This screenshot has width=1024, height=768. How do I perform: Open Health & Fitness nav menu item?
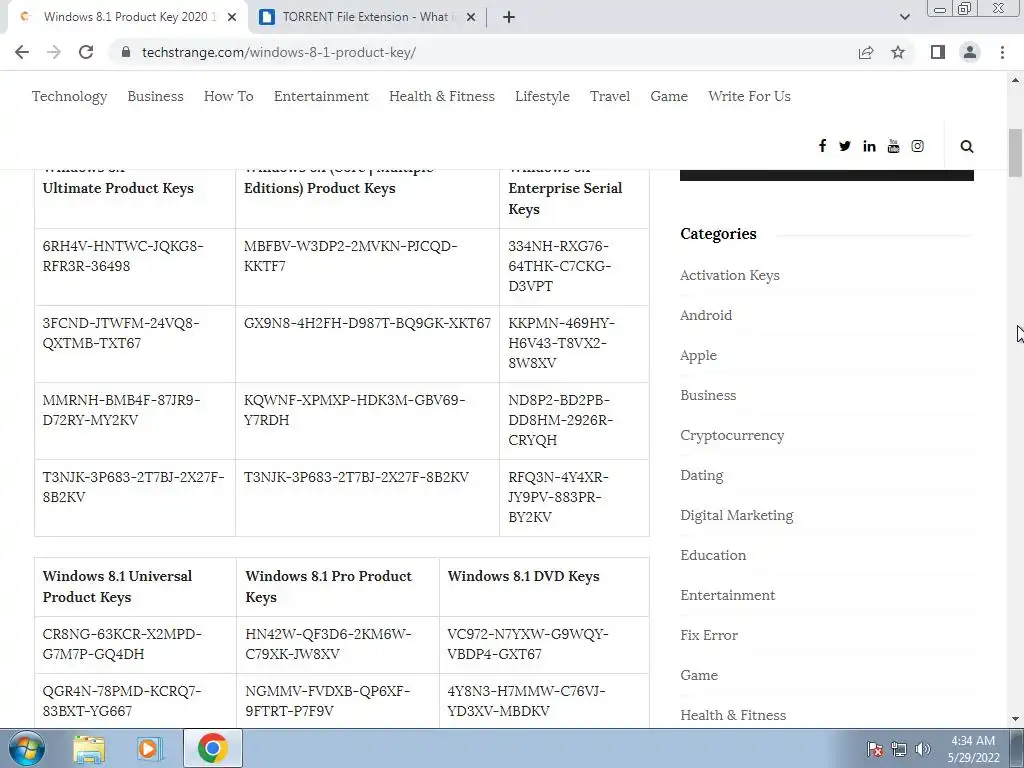pyautogui.click(x=442, y=96)
